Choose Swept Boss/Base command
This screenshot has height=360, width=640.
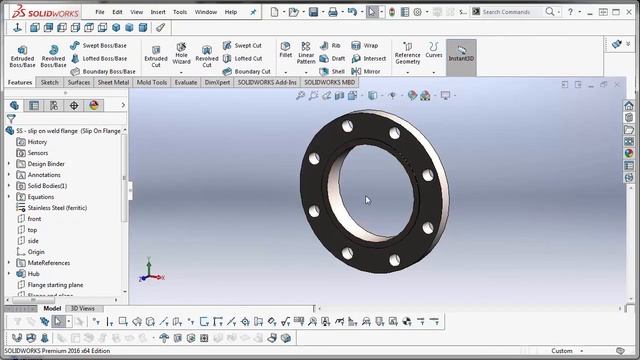[x=98, y=45]
